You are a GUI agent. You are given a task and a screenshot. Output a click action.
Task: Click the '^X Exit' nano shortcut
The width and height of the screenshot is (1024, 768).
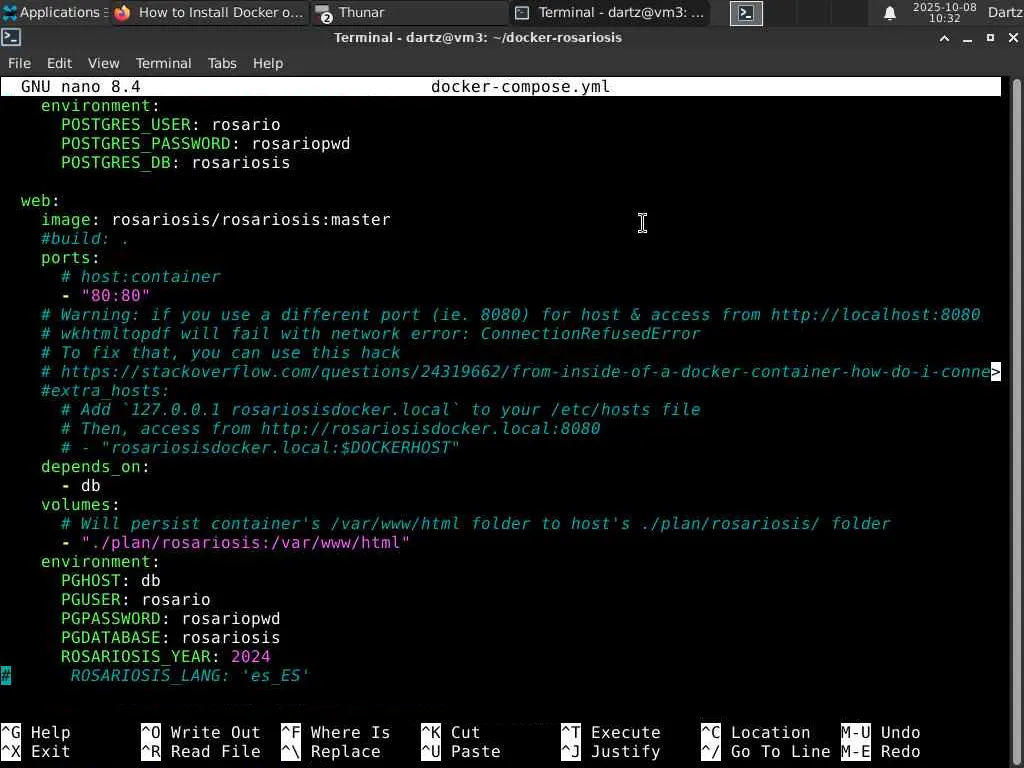[35, 752]
